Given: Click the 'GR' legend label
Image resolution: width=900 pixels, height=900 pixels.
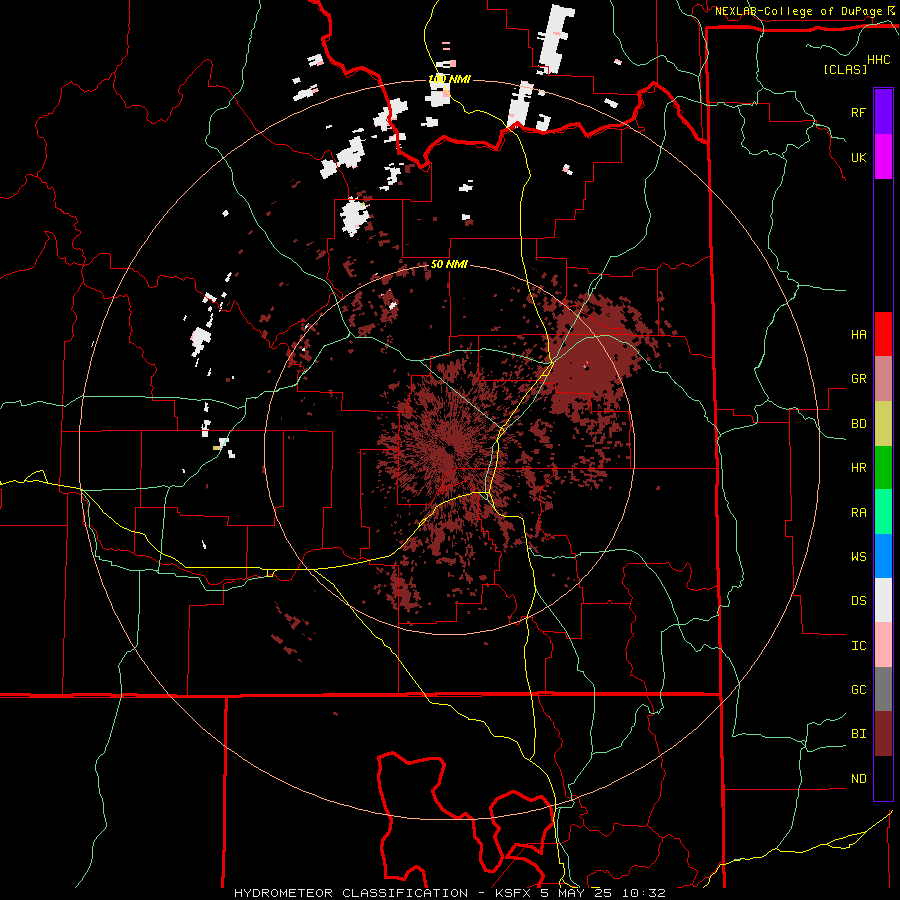Looking at the screenshot, I should click(858, 379).
